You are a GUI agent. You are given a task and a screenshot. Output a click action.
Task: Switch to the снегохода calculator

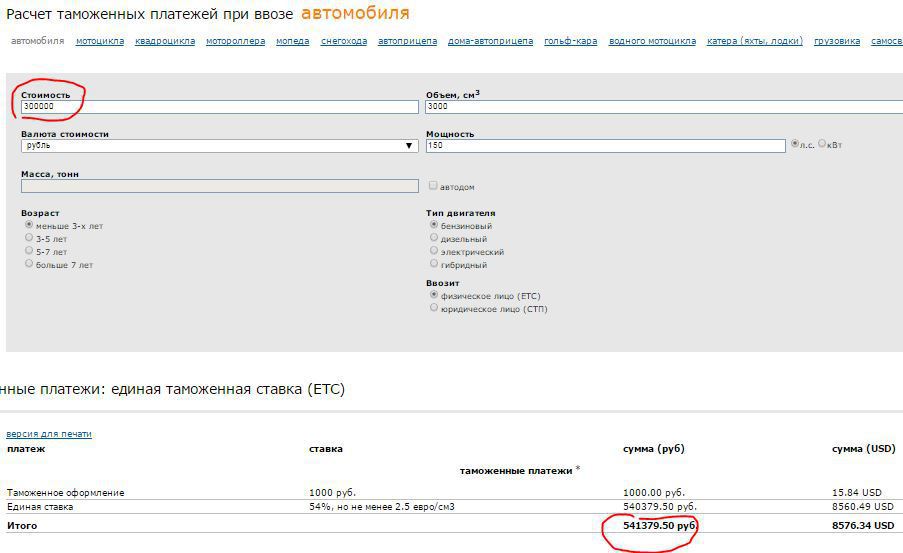point(344,42)
